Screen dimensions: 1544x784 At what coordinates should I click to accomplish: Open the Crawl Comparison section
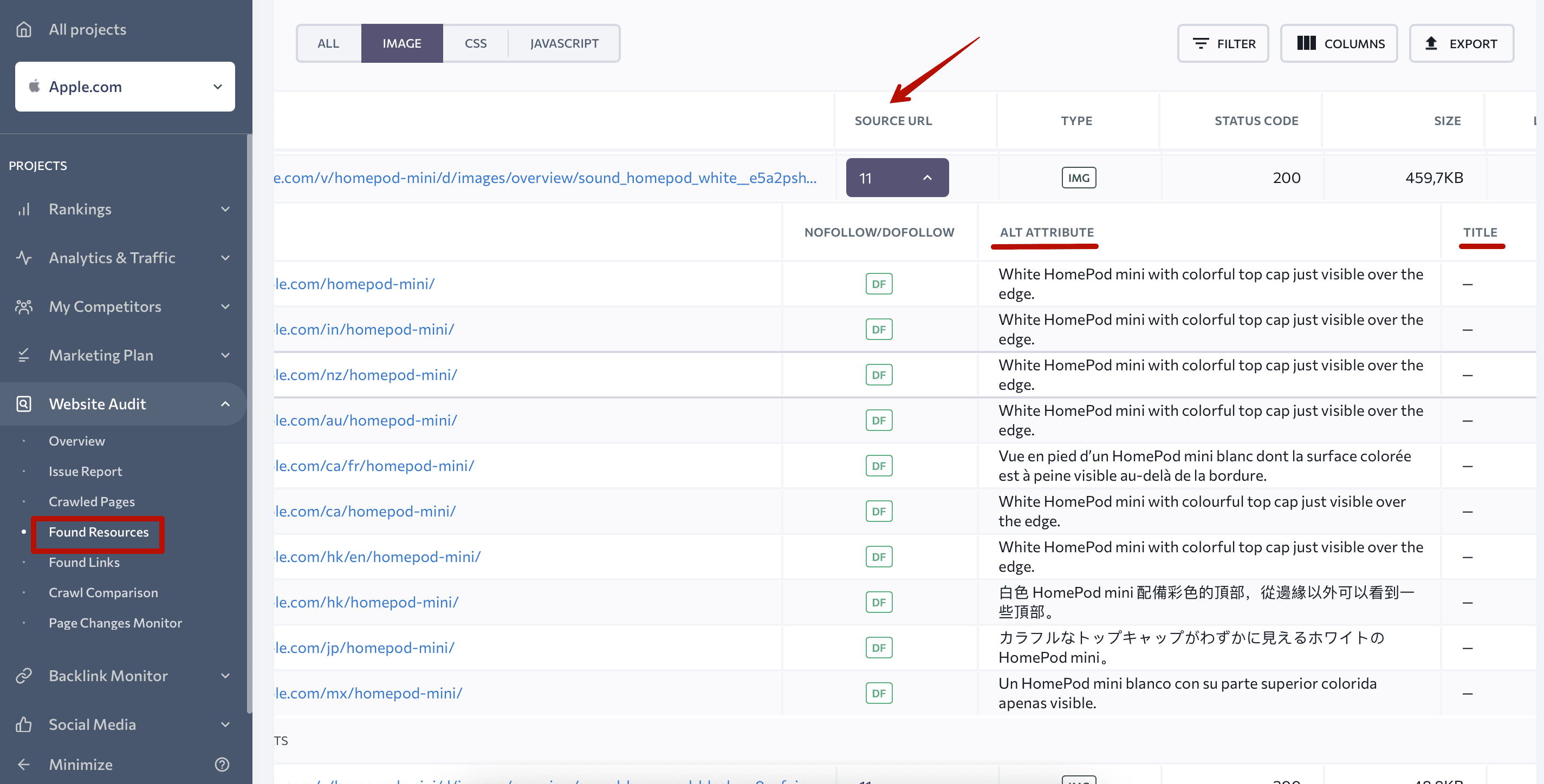pos(103,592)
